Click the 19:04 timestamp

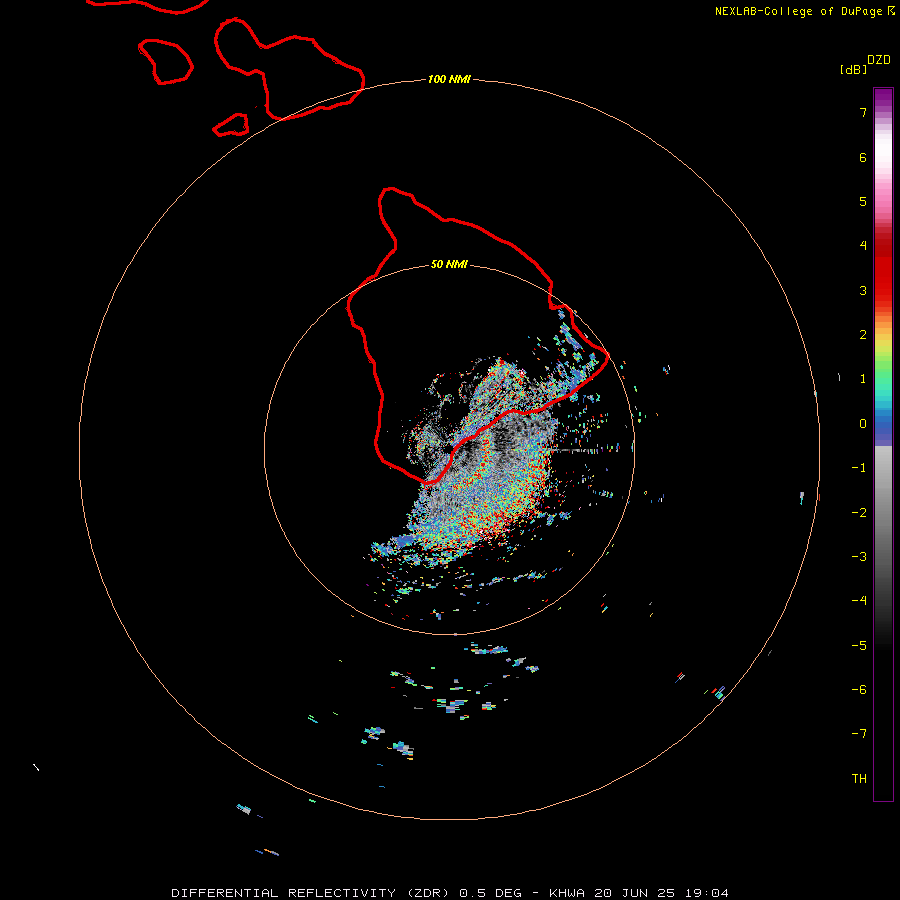707,893
